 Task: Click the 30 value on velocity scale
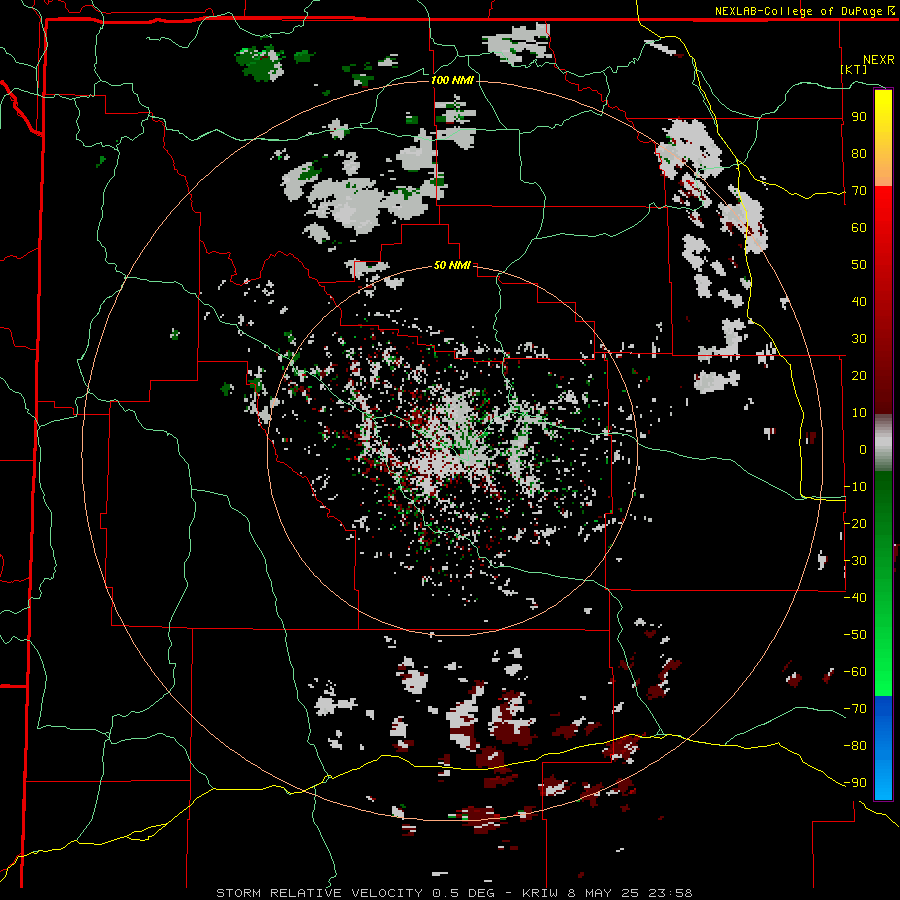coord(859,339)
